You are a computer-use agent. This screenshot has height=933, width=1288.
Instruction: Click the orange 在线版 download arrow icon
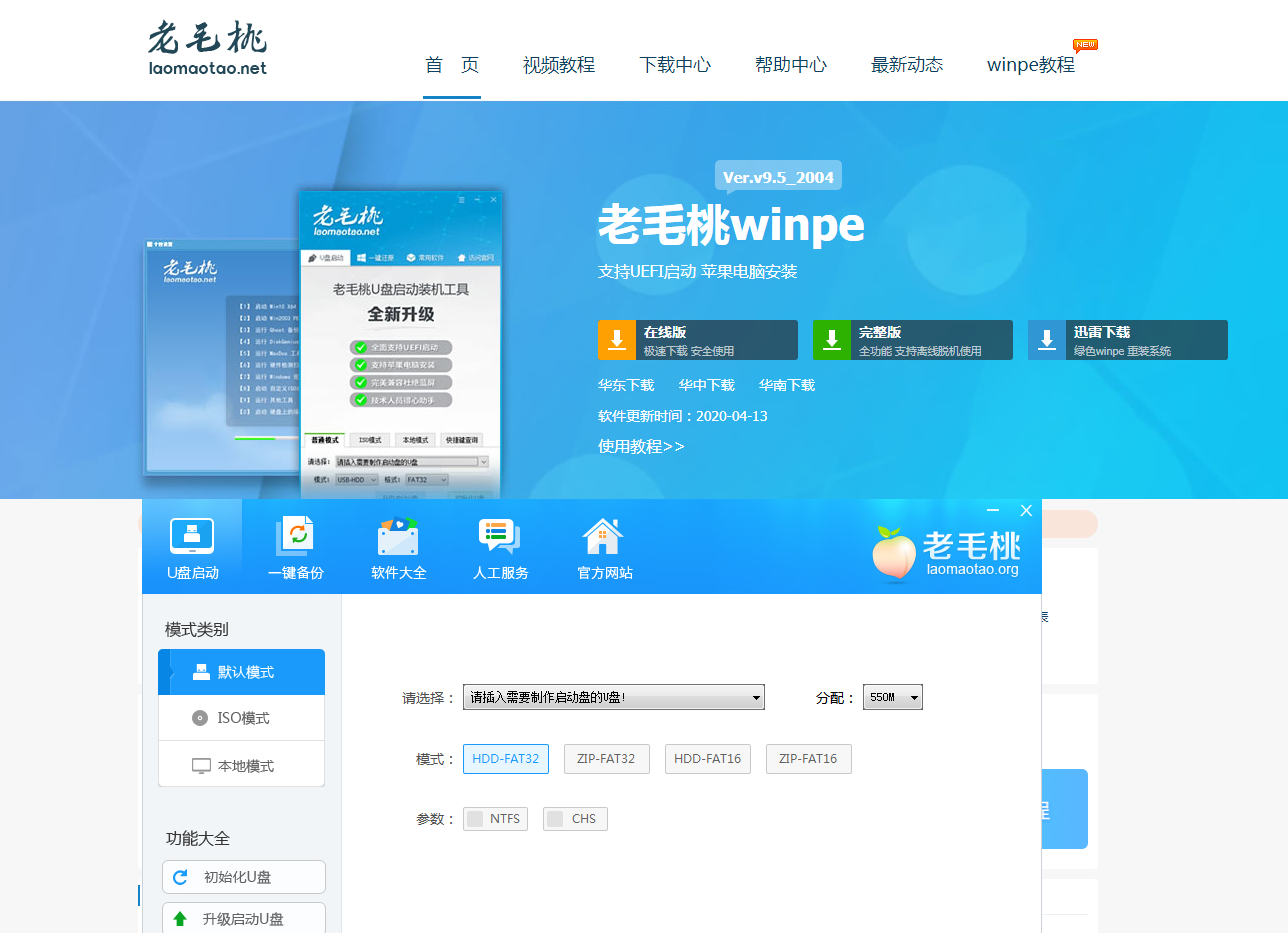[617, 340]
